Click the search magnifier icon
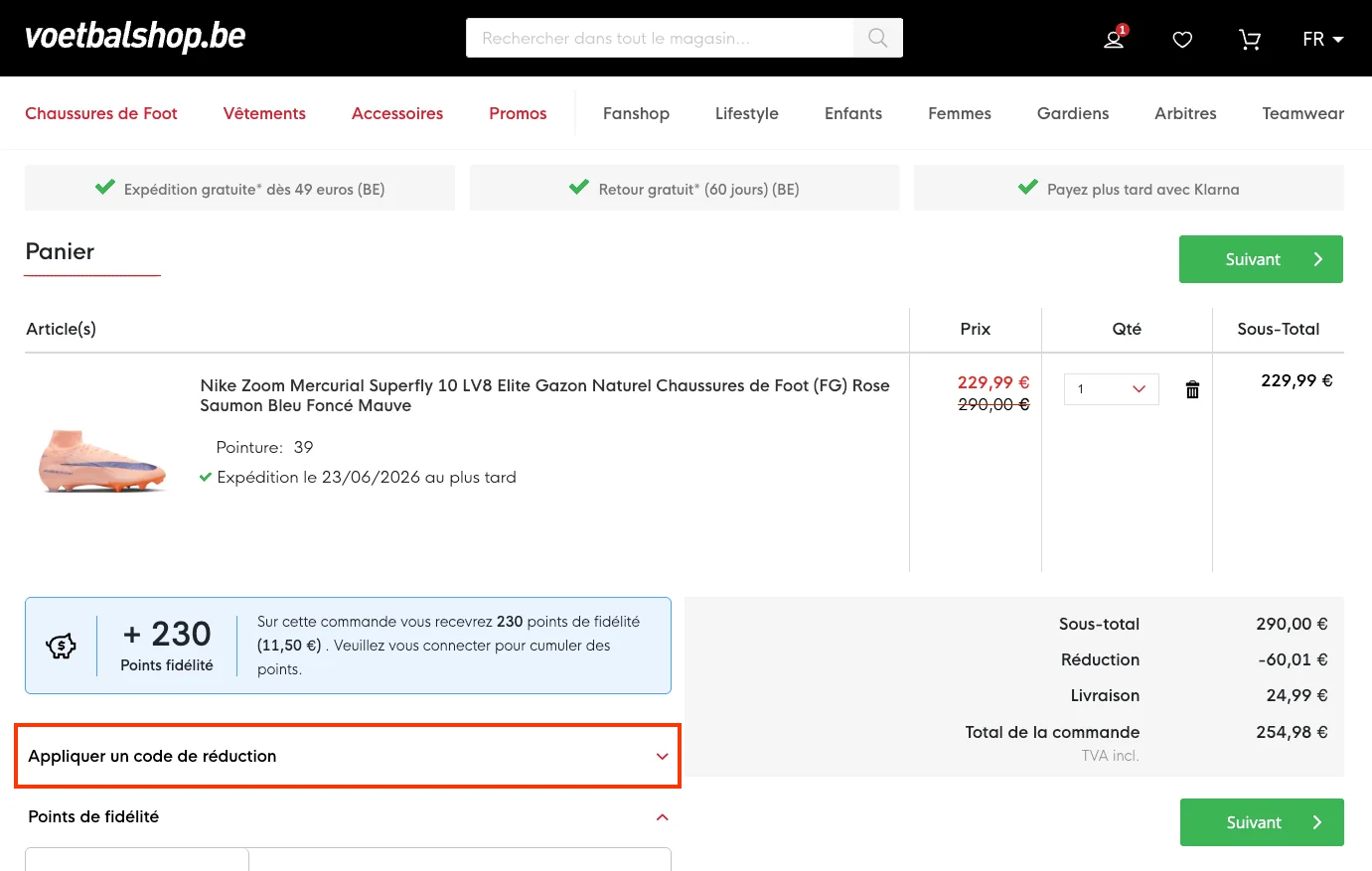Image resolution: width=1372 pixels, height=871 pixels. coord(877,38)
